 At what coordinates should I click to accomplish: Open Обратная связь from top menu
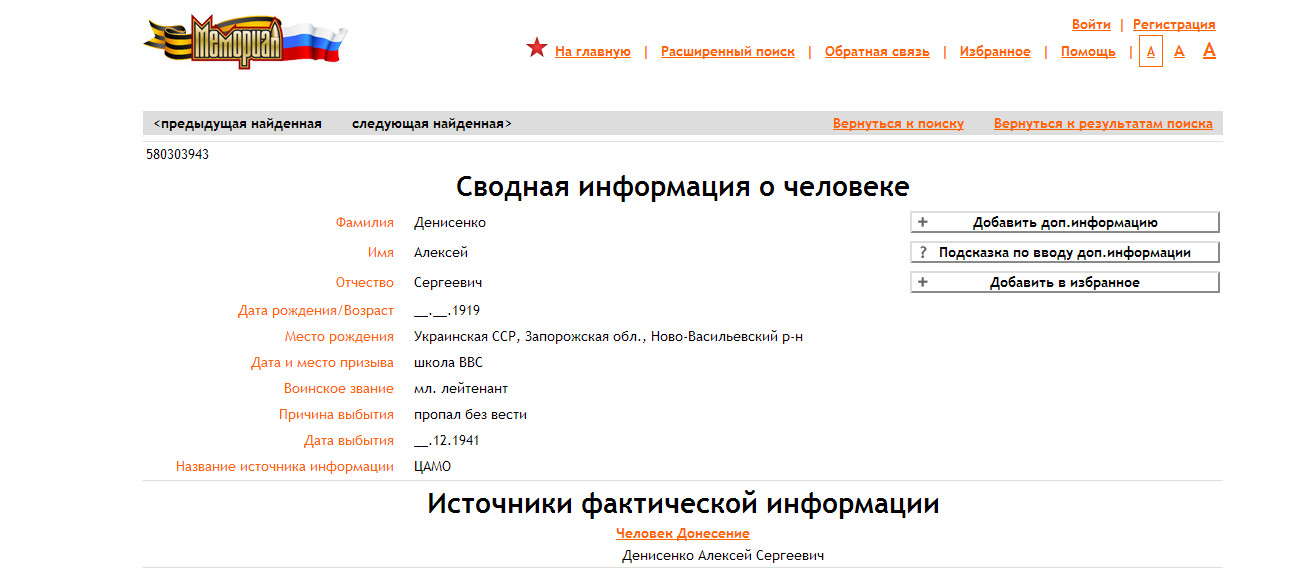pyautogui.click(x=876, y=52)
